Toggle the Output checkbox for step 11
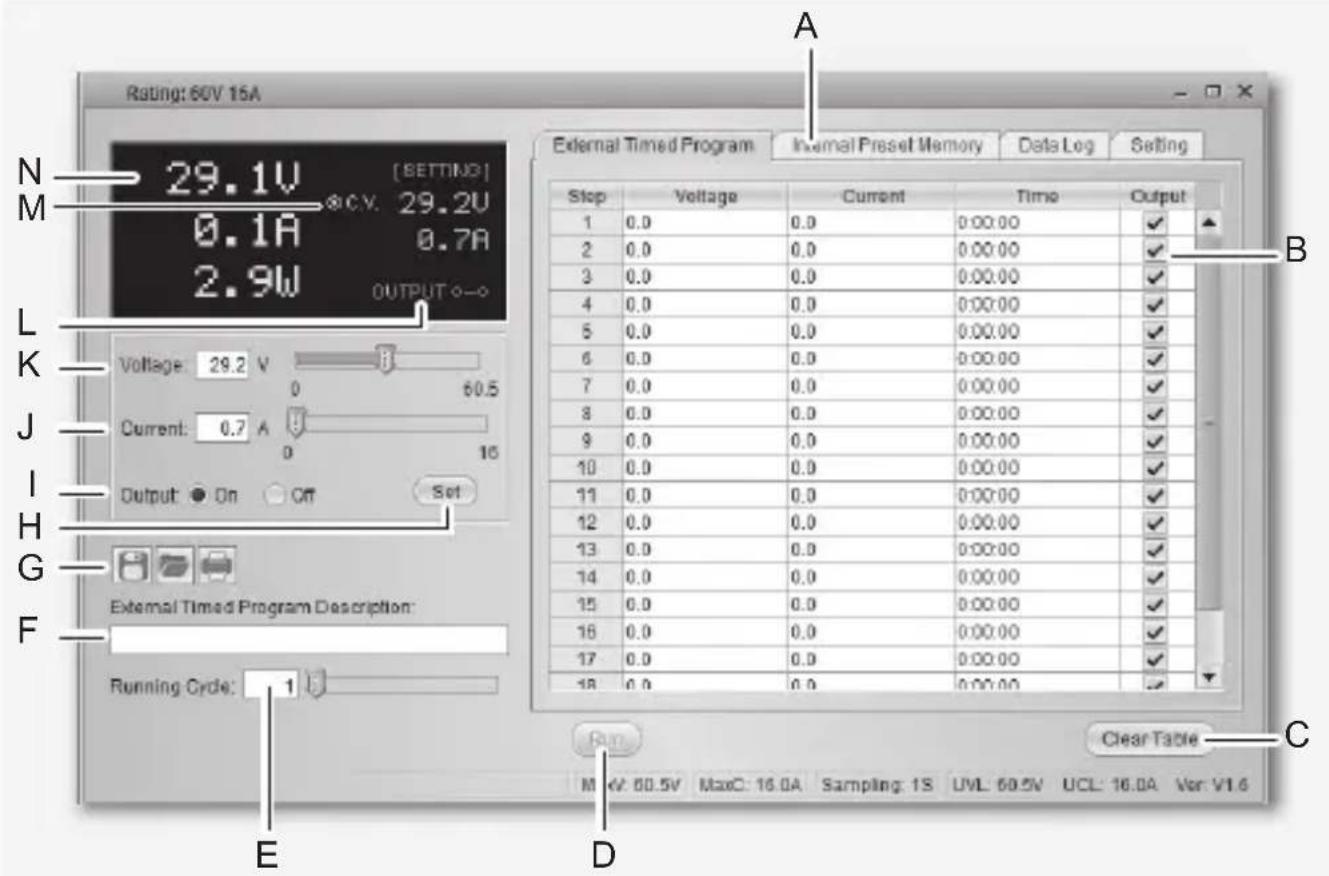1329x876 pixels. coord(1155,494)
